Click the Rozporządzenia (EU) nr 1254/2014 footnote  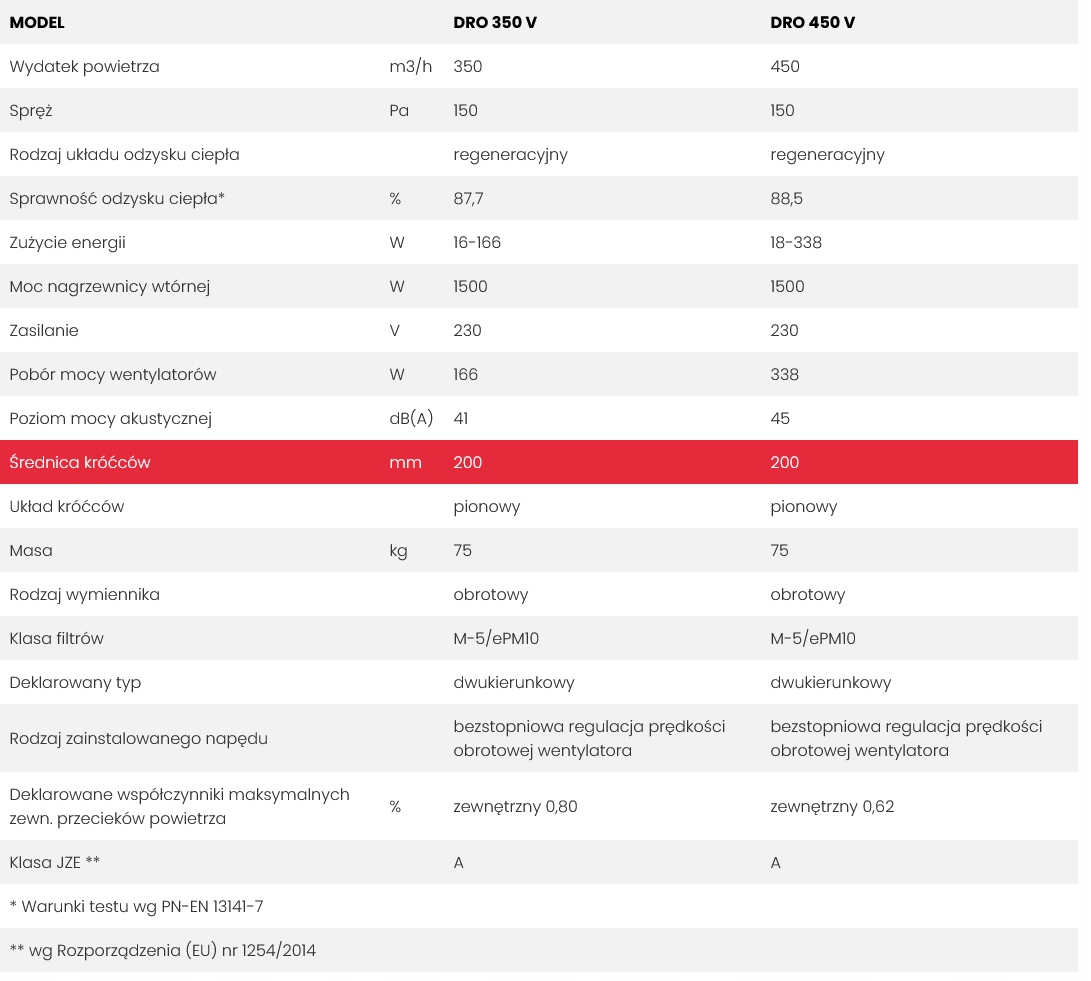click(162, 950)
